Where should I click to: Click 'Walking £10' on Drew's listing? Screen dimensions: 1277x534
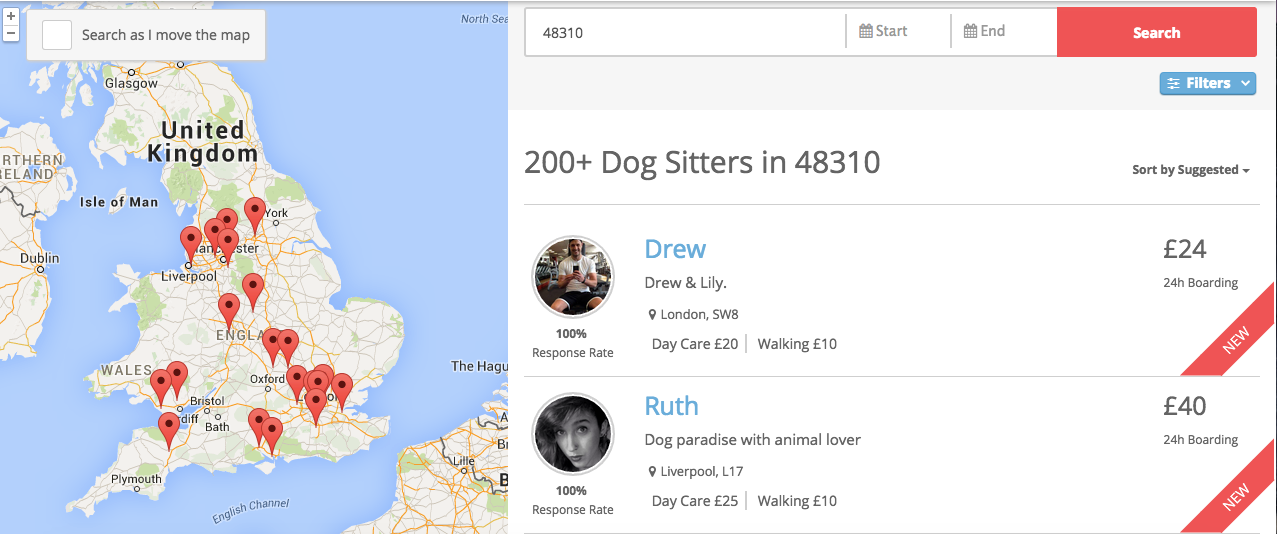(797, 344)
